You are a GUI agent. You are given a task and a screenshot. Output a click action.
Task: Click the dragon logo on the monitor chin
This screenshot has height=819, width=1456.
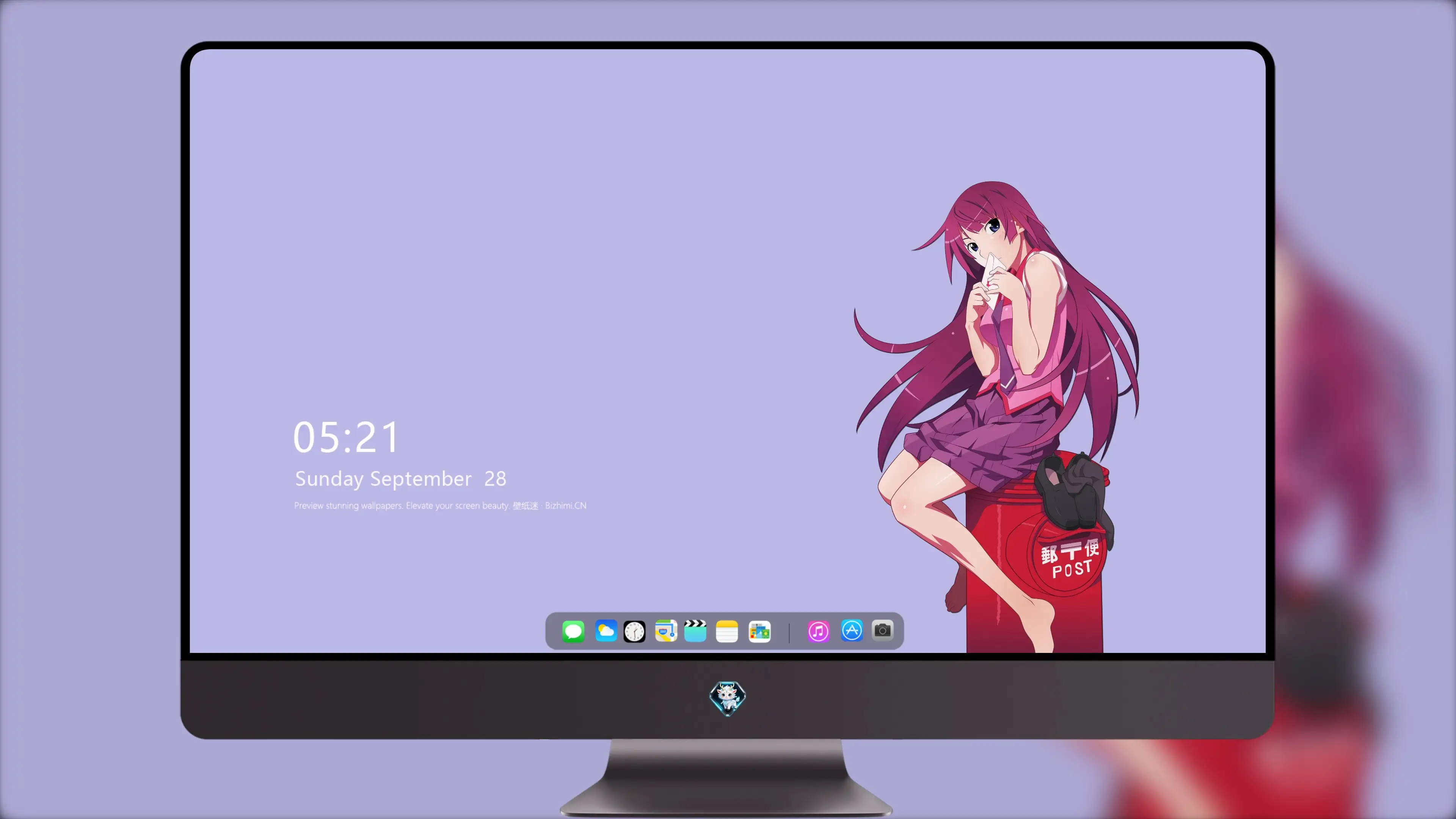click(728, 698)
